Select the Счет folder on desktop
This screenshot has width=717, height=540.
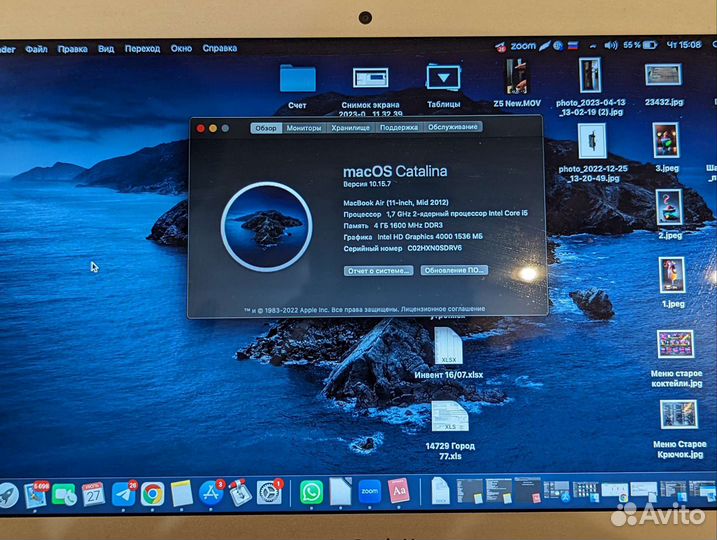pos(297,86)
